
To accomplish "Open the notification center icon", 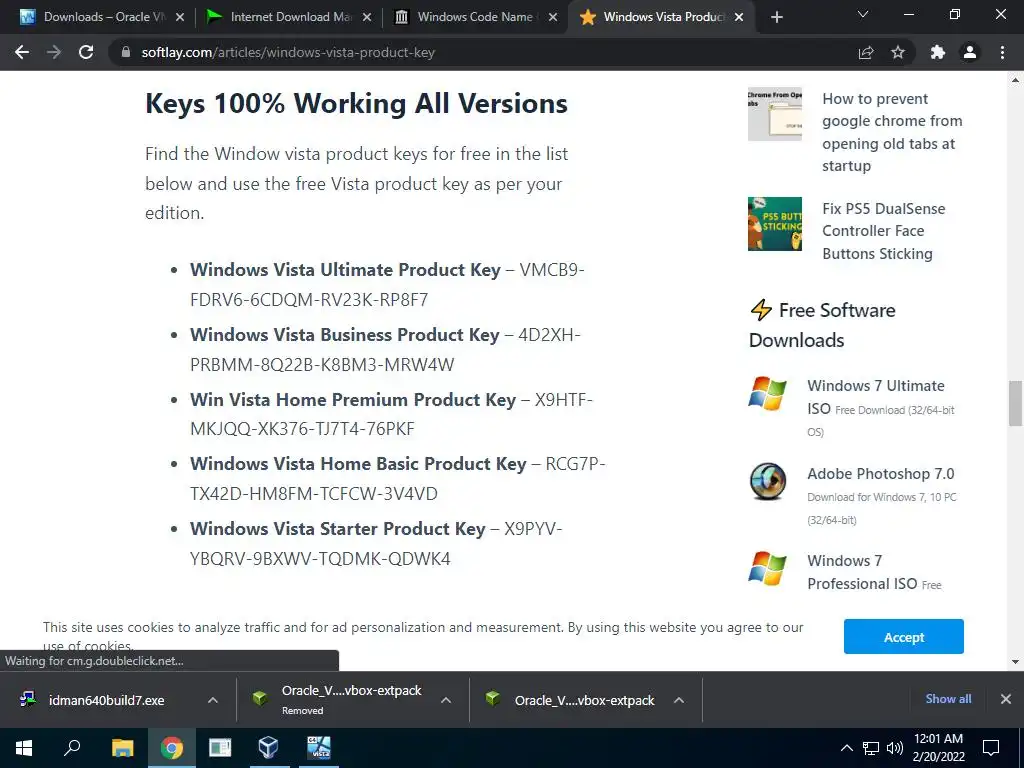I will 991,748.
